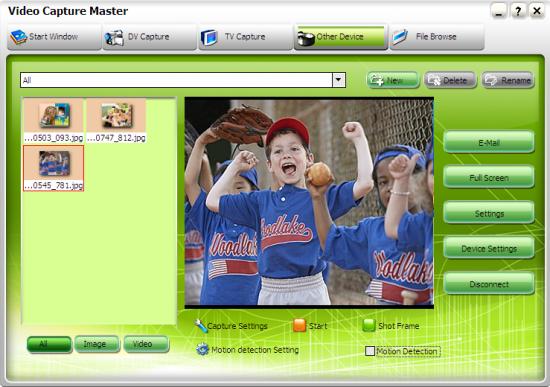
Task: Click the TV Capture monitor icon
Action: click(209, 38)
